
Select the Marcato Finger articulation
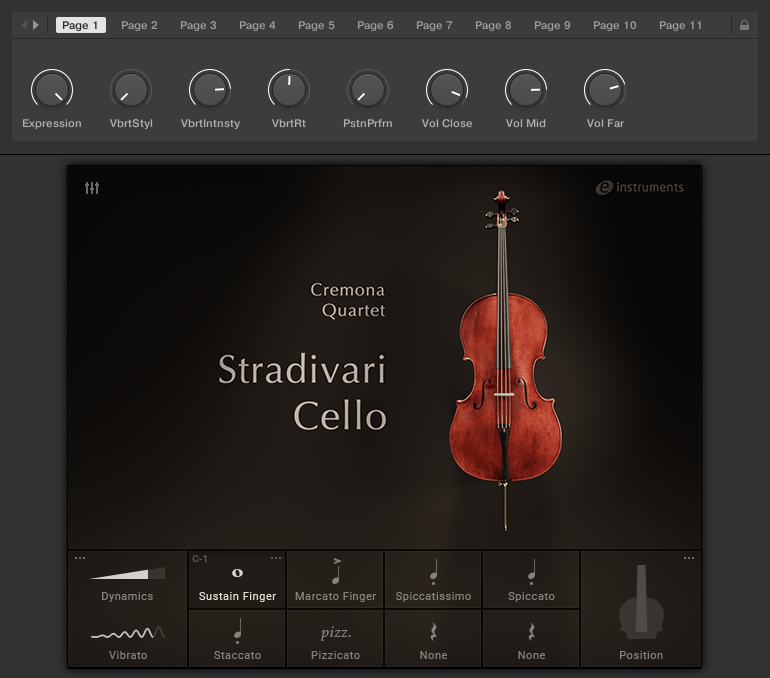tap(335, 580)
